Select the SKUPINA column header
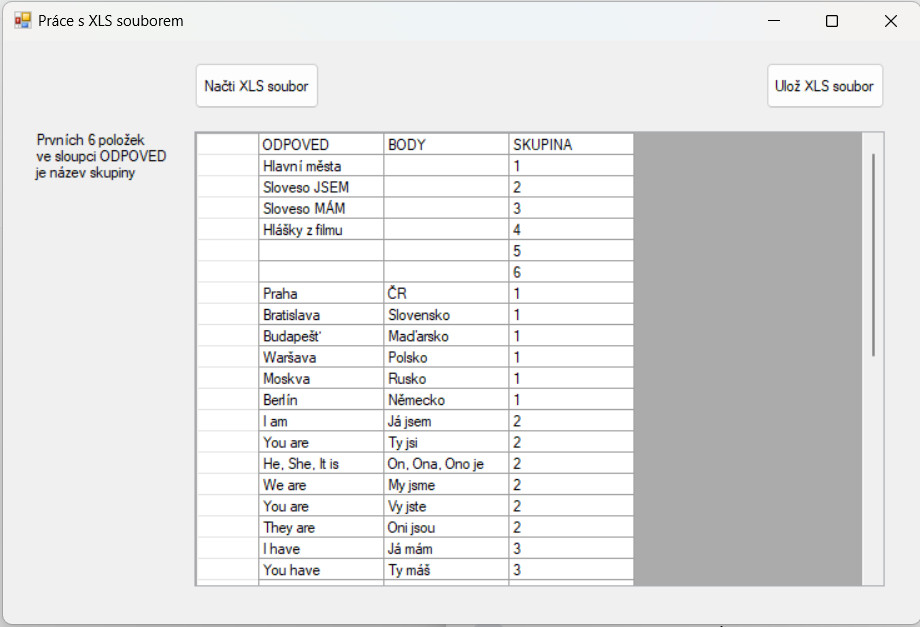 coord(571,144)
